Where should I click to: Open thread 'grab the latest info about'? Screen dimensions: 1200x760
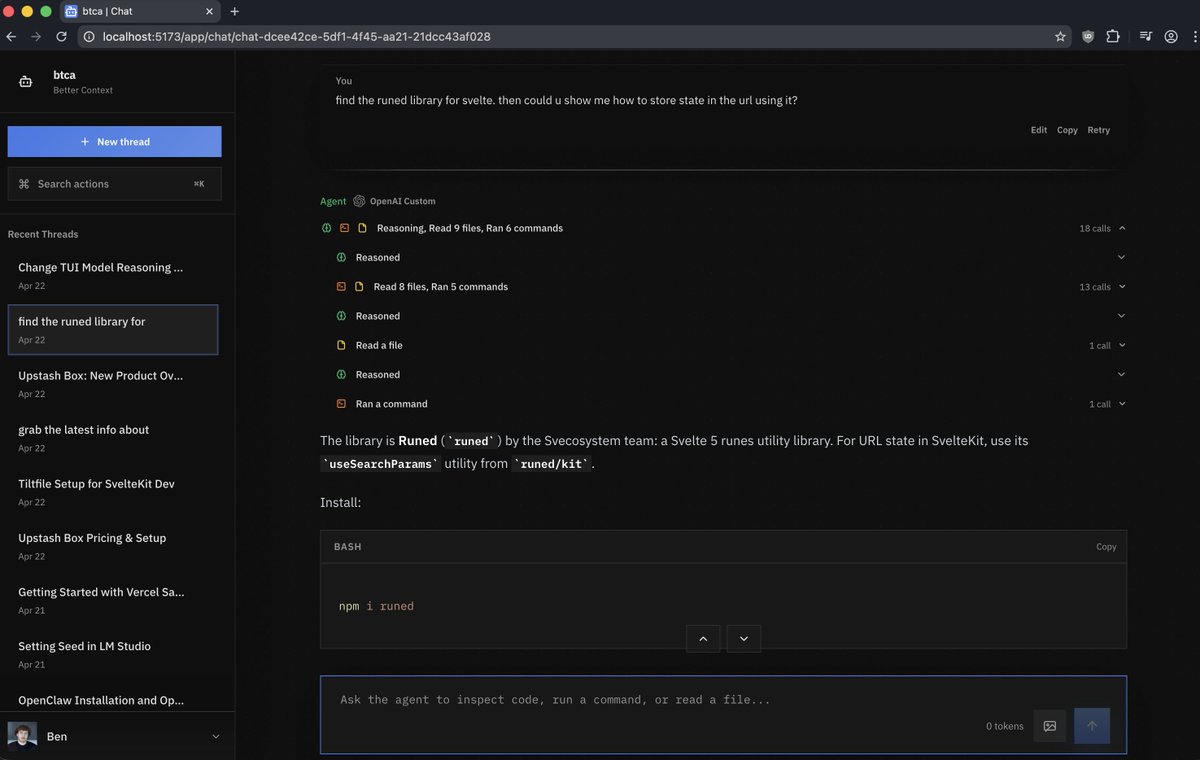tap(112, 438)
